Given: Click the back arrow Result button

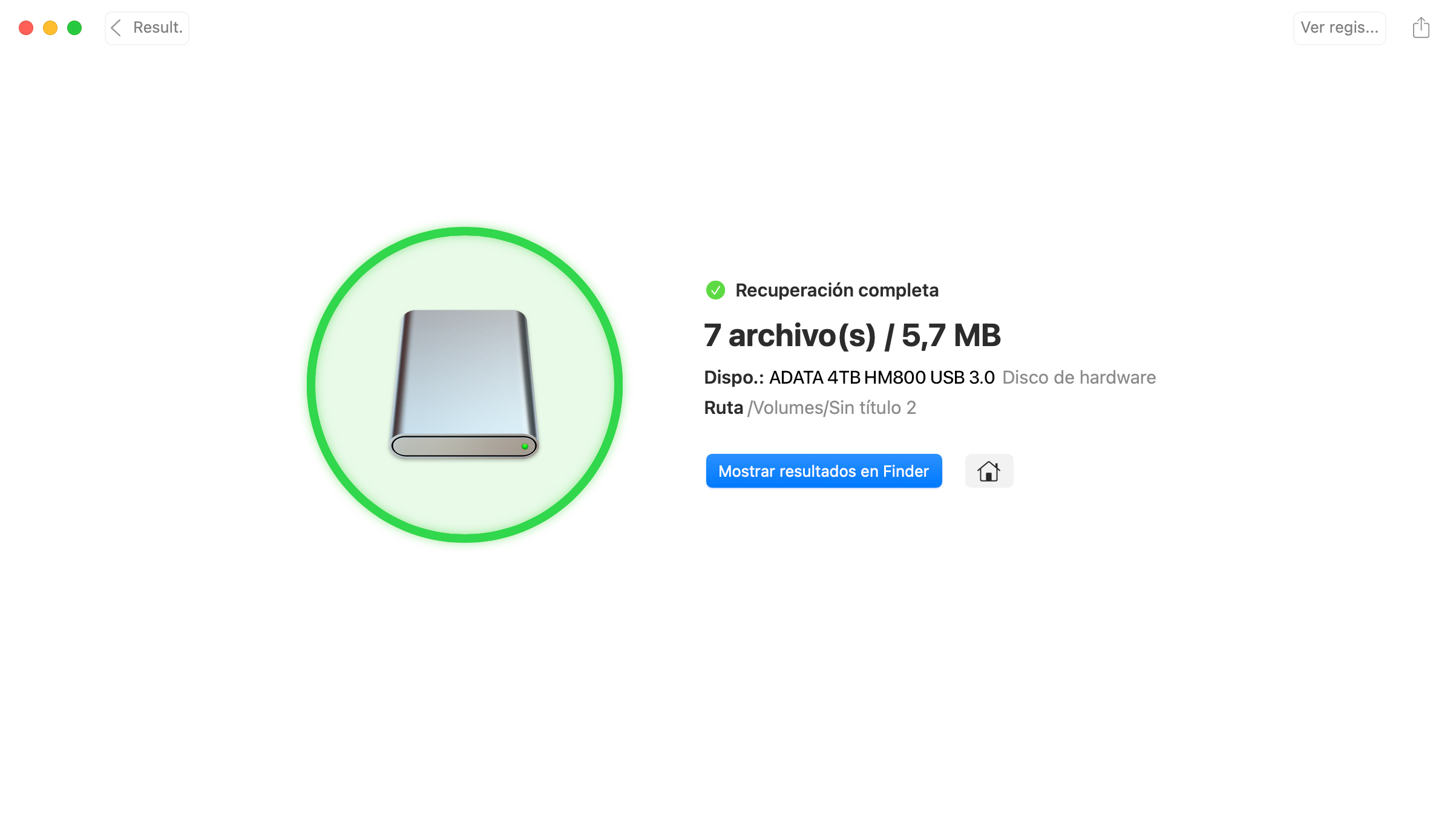Looking at the screenshot, I should (x=145, y=27).
